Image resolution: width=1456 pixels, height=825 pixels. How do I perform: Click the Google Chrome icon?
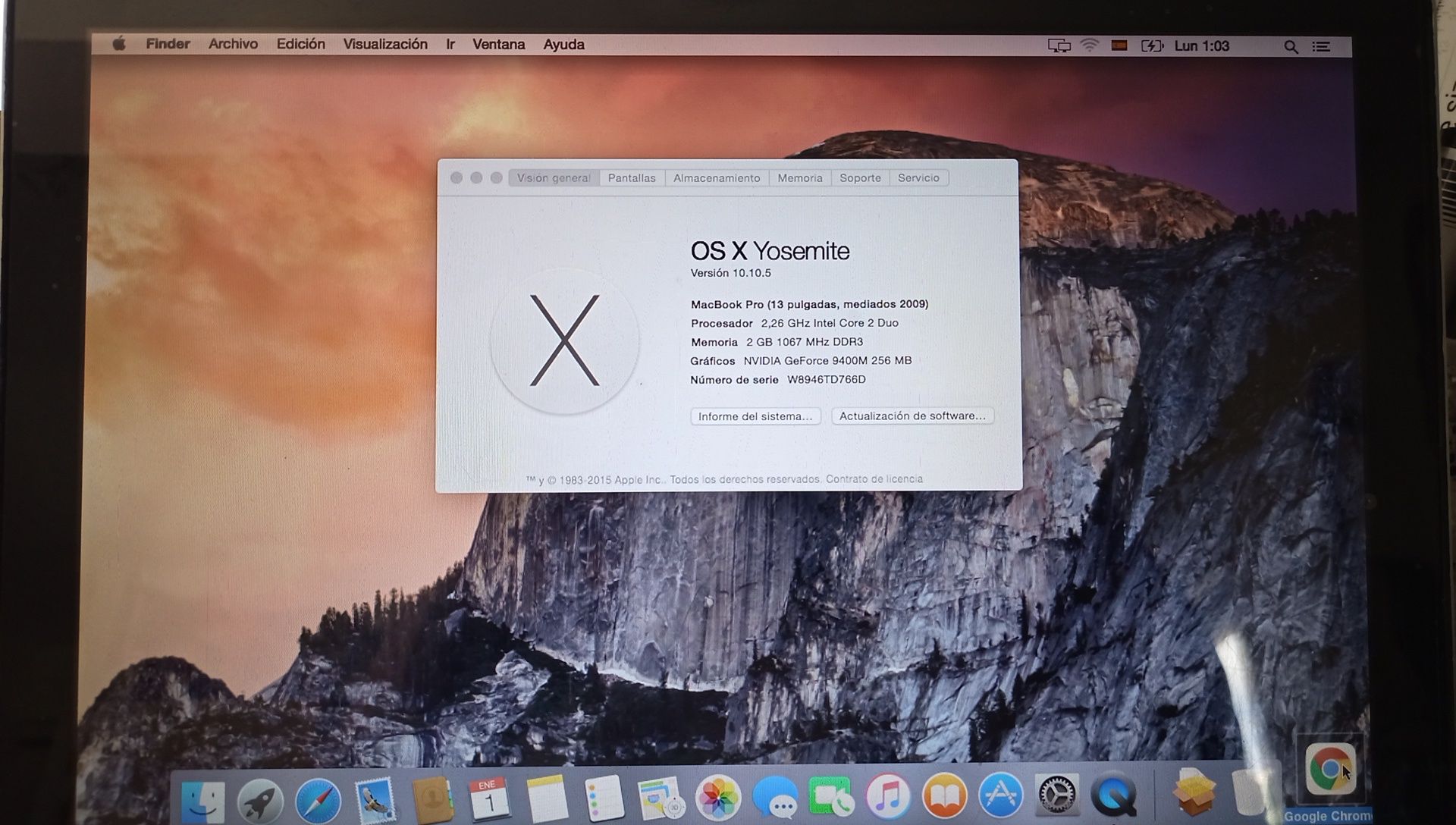pos(1329,769)
